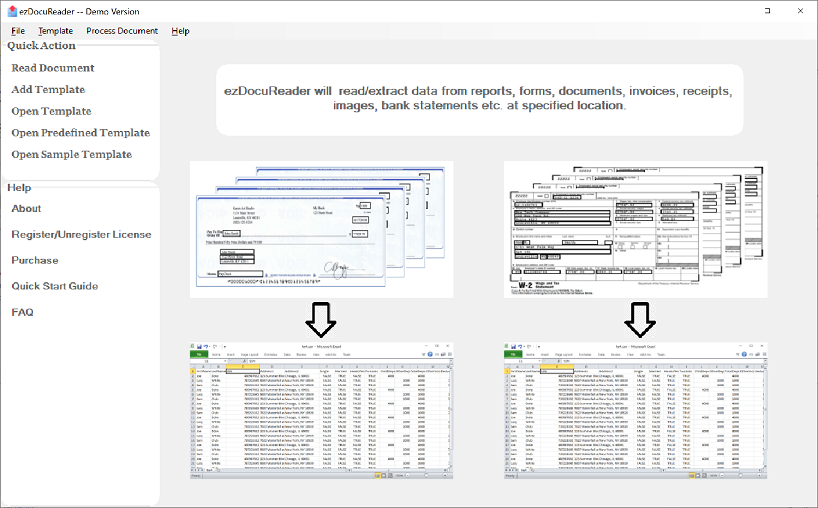Click the down arrow below the W-2 forms
The height and width of the screenshot is (508, 818).
(638, 319)
